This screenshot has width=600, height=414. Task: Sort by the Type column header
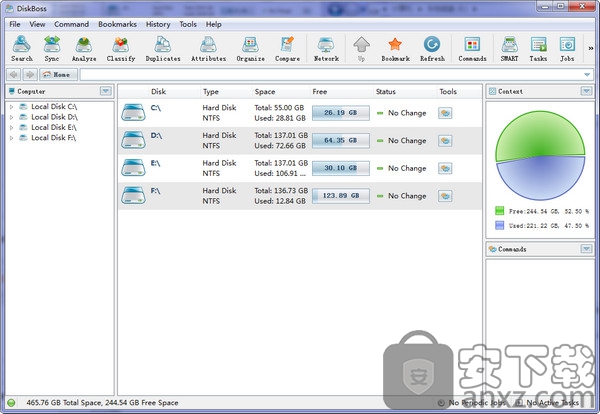(211, 91)
